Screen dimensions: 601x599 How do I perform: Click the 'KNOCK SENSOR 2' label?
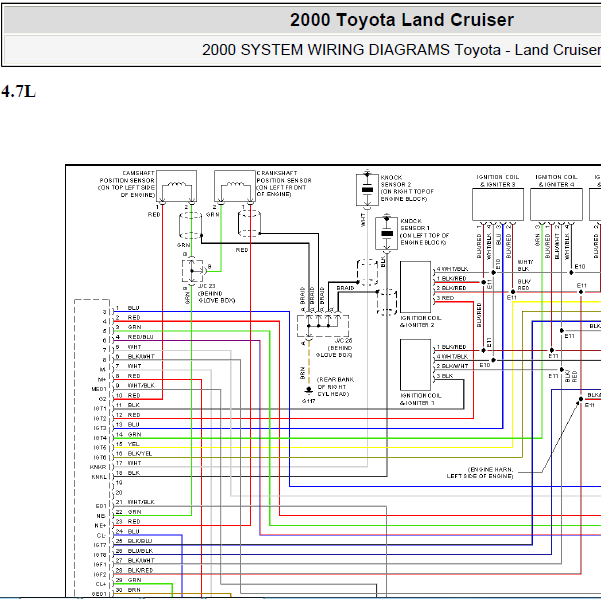pyautogui.click(x=407, y=188)
